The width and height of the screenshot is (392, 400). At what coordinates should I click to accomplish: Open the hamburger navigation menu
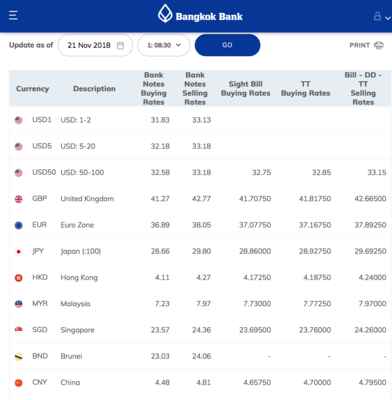point(13,15)
